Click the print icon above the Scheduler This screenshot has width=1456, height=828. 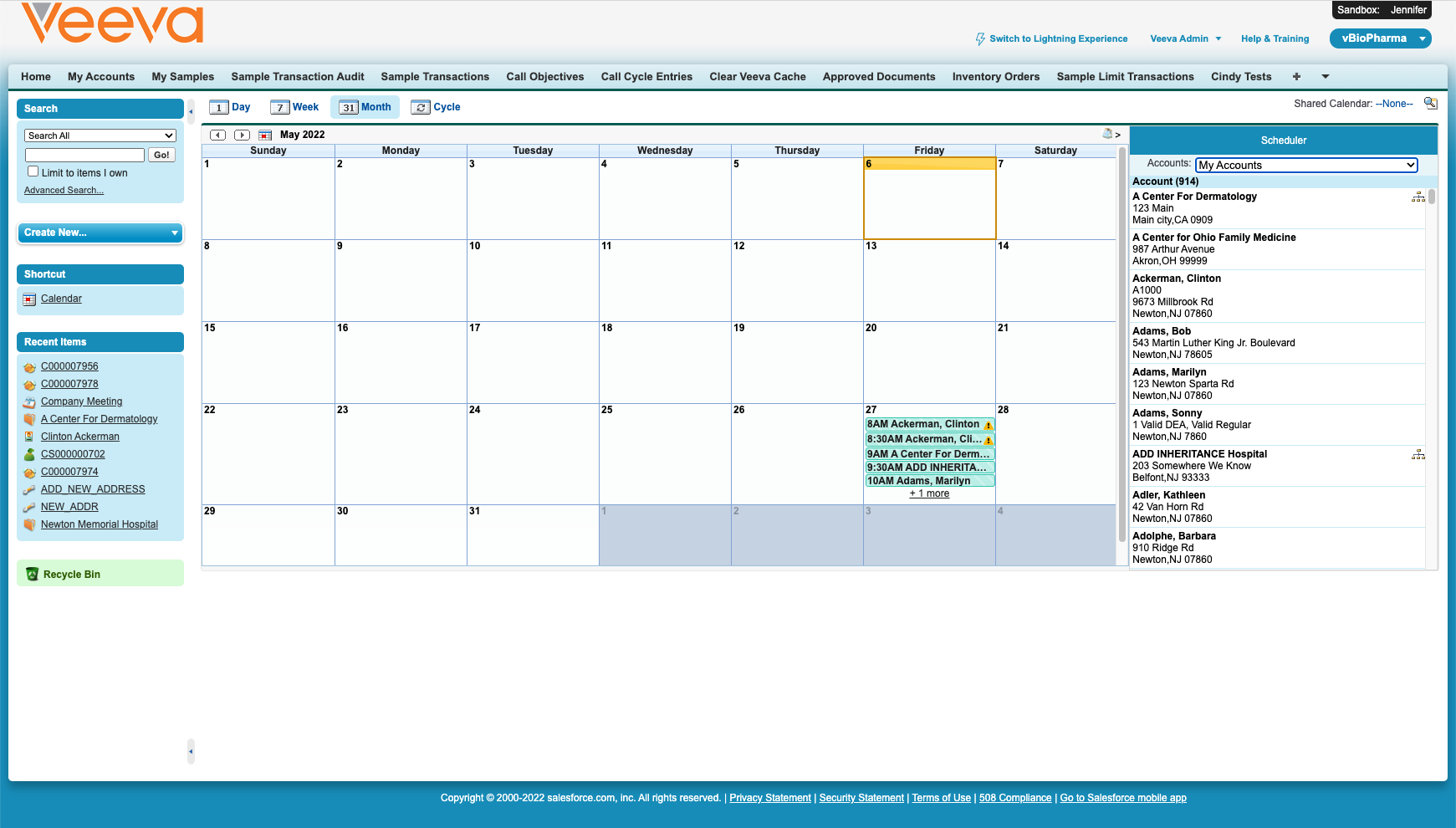point(1107,134)
